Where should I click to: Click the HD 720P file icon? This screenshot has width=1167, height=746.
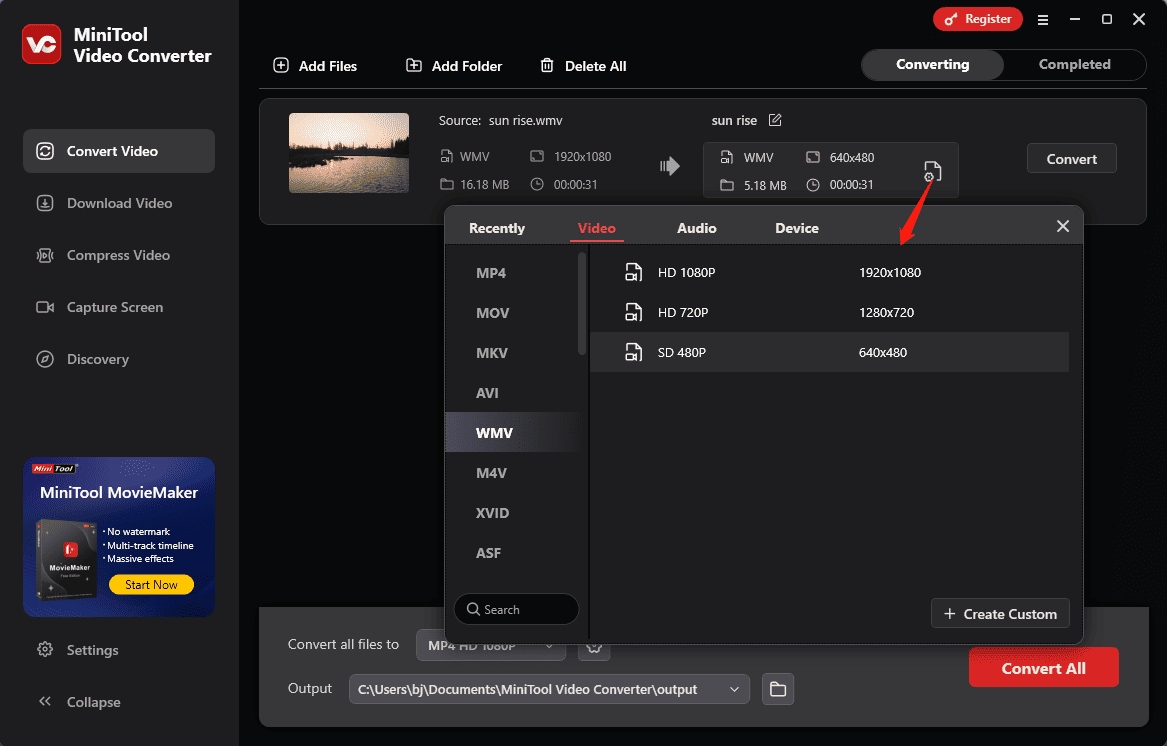click(x=633, y=313)
